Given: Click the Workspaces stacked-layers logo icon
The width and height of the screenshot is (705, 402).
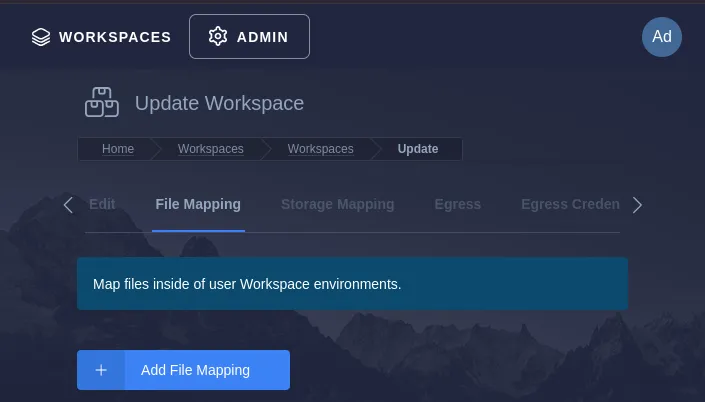Looking at the screenshot, I should (40, 37).
